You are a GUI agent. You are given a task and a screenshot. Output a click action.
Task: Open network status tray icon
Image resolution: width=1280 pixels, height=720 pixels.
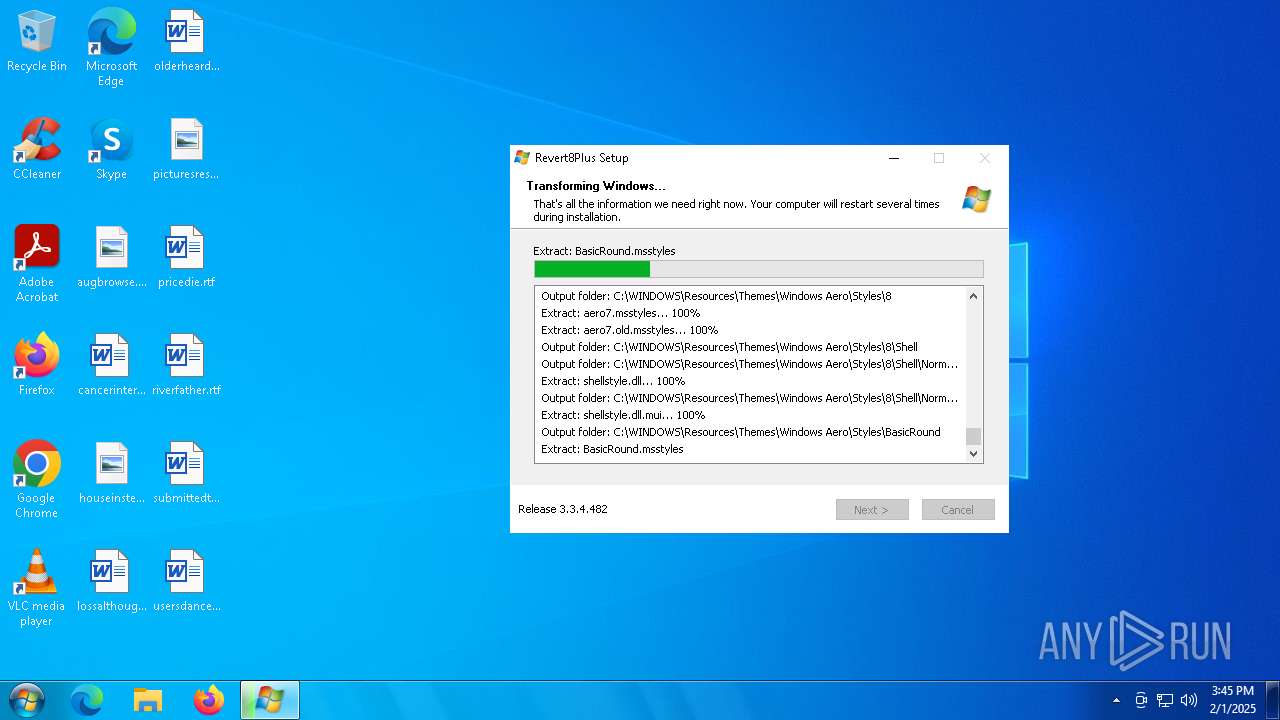1165,700
